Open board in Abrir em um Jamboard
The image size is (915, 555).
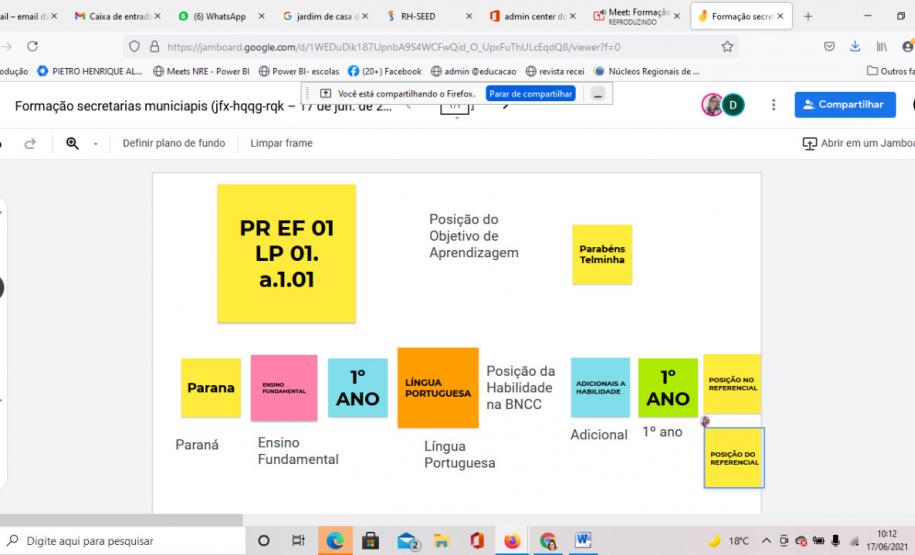click(858, 143)
